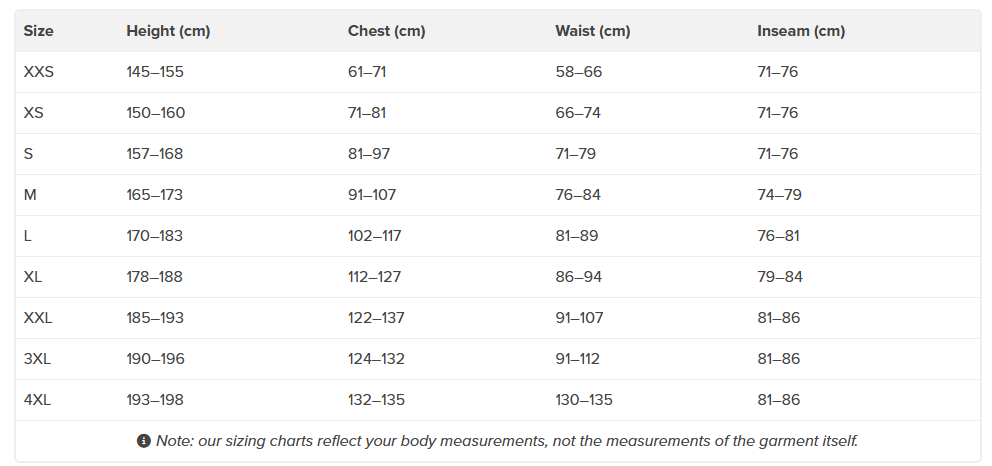Click the Chest (cm) column header
This screenshot has height=466, width=992.
pos(387,31)
